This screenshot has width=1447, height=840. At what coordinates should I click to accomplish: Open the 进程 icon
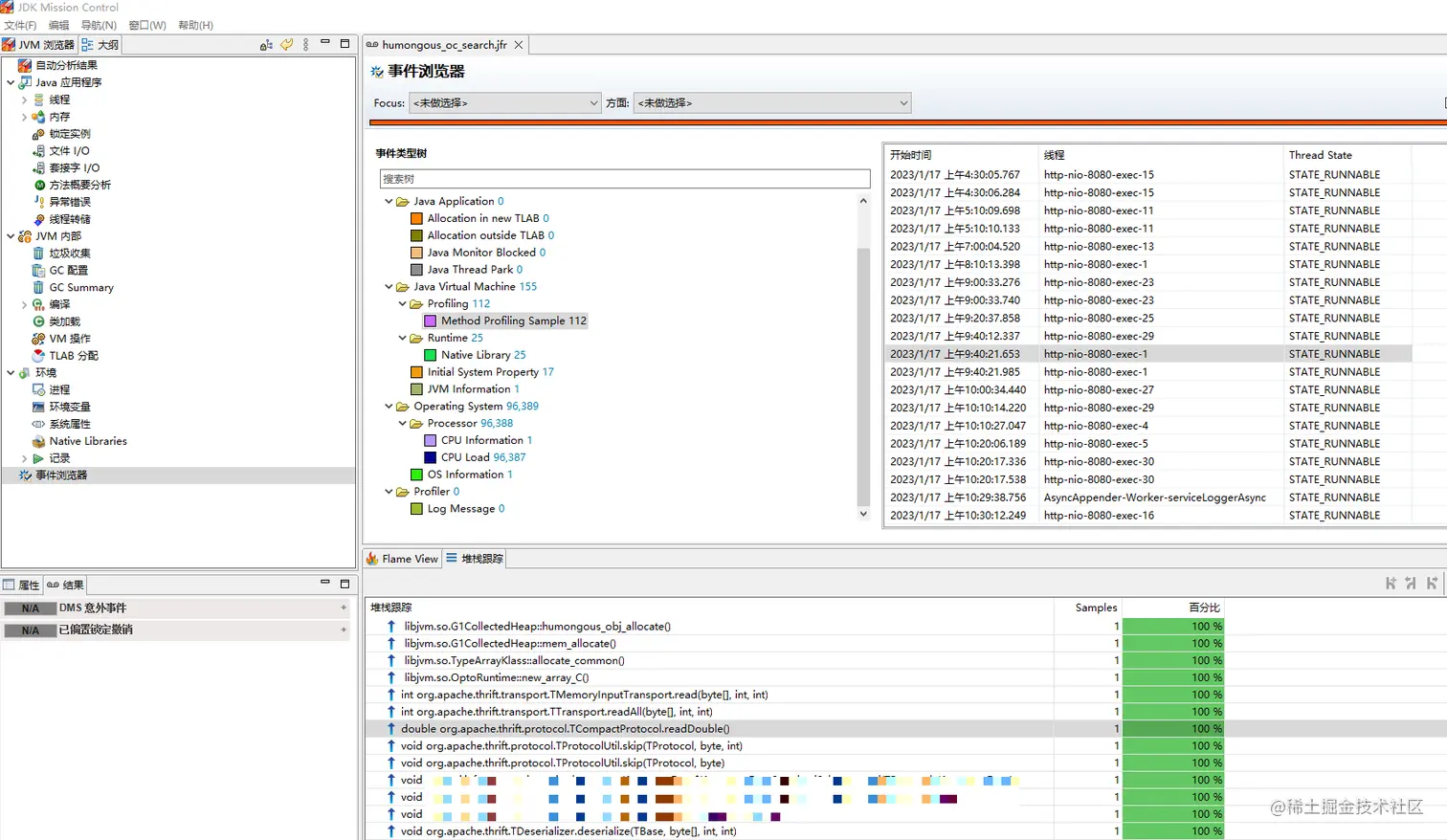[38, 389]
